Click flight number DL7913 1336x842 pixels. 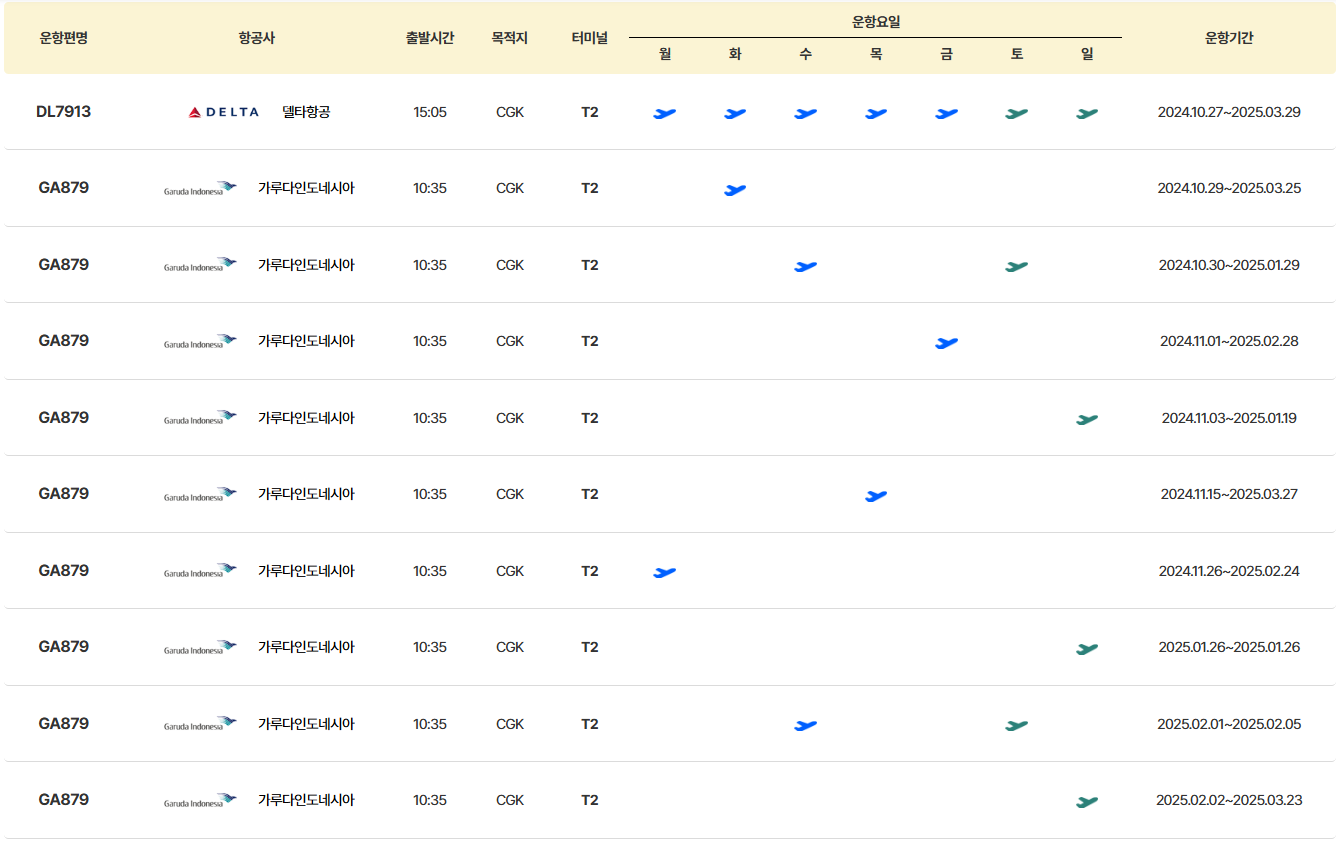(64, 112)
